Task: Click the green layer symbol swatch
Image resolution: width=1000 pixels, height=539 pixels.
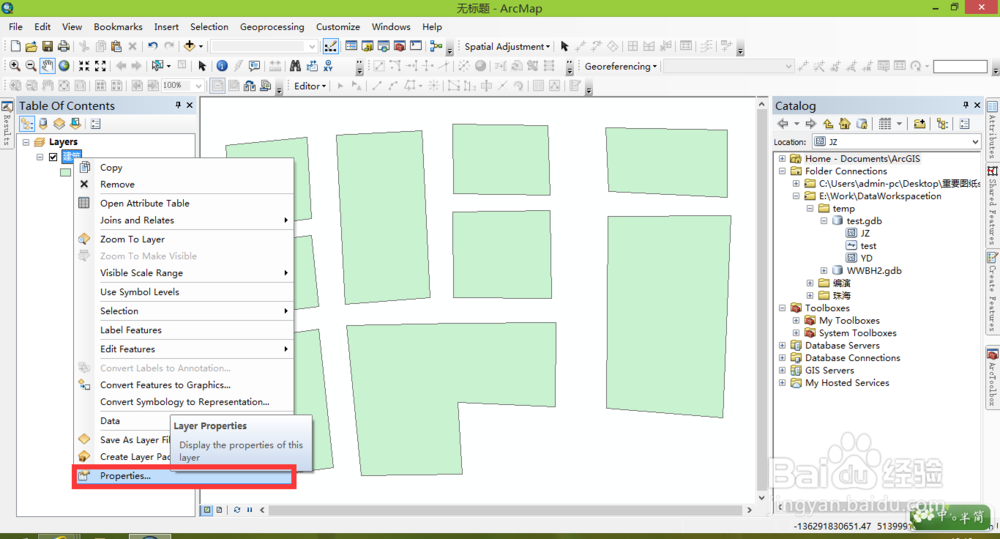Action: [66, 172]
